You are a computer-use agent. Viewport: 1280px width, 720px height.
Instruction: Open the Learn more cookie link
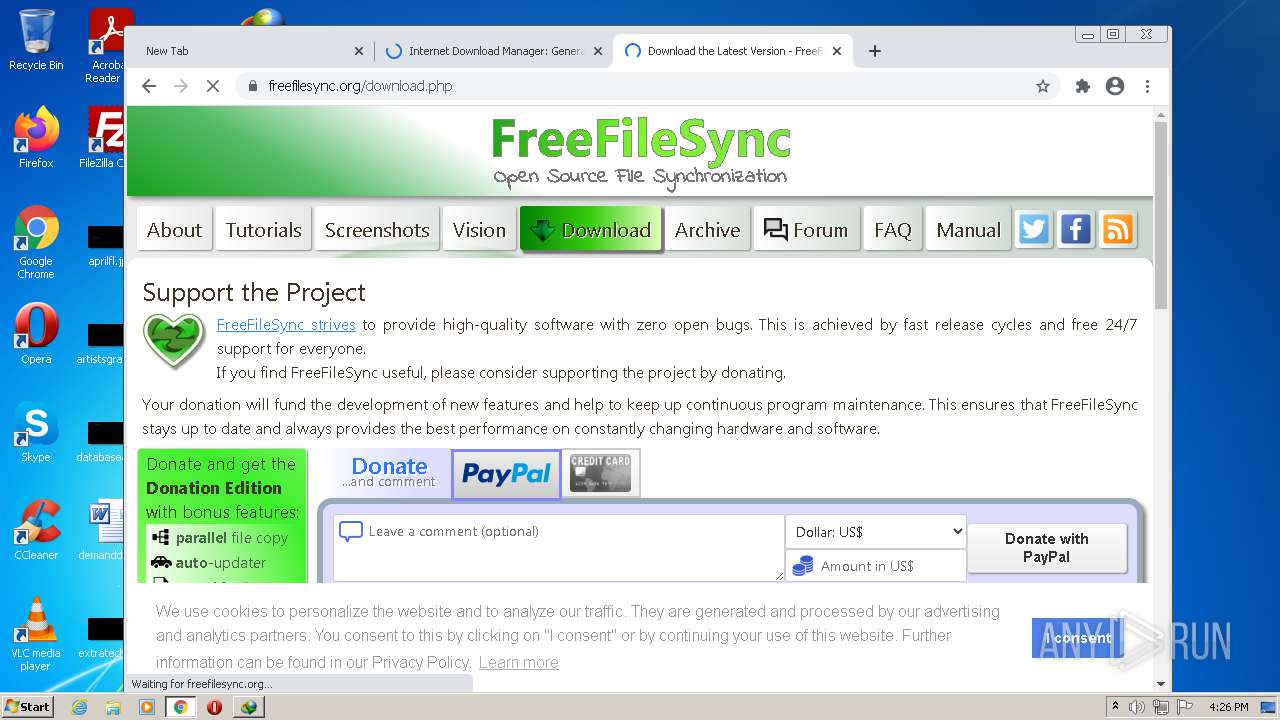[519, 662]
